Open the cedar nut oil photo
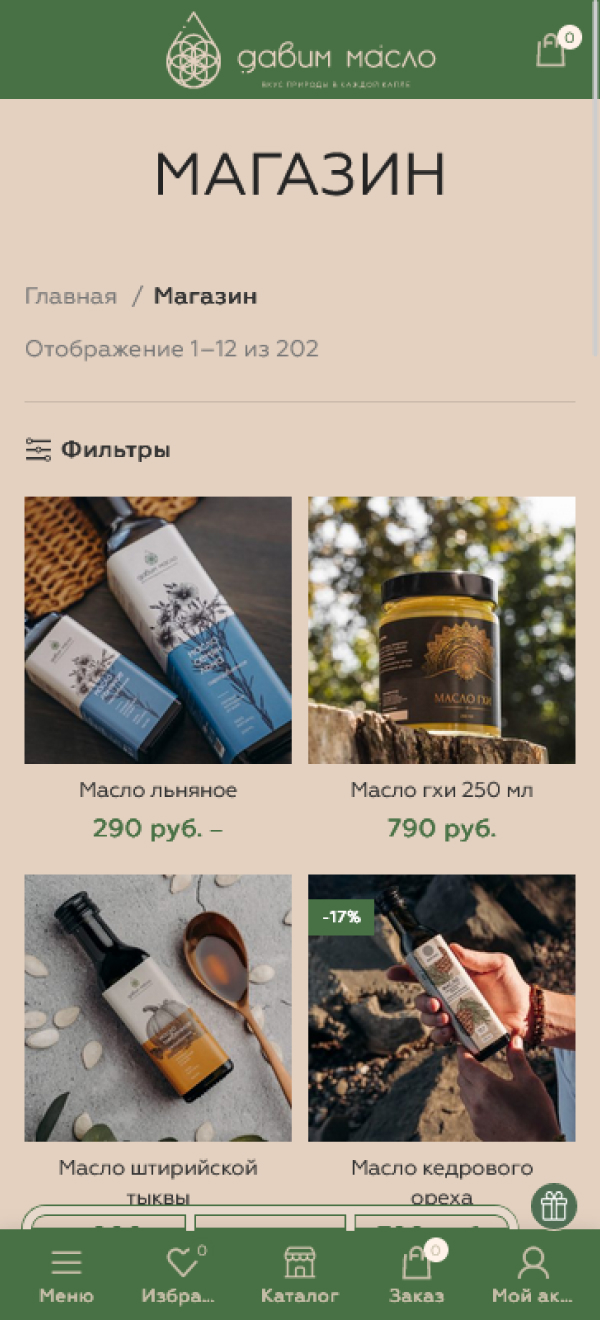 (x=442, y=1008)
